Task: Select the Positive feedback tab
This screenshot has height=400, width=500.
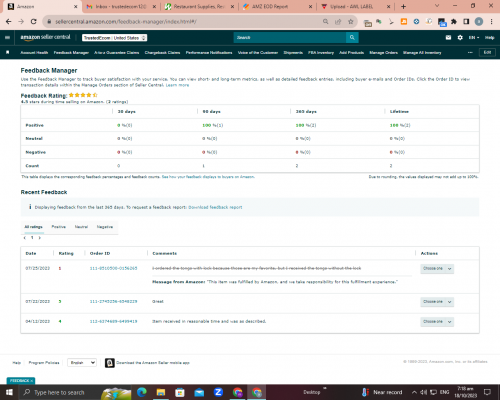Action: pos(59,227)
